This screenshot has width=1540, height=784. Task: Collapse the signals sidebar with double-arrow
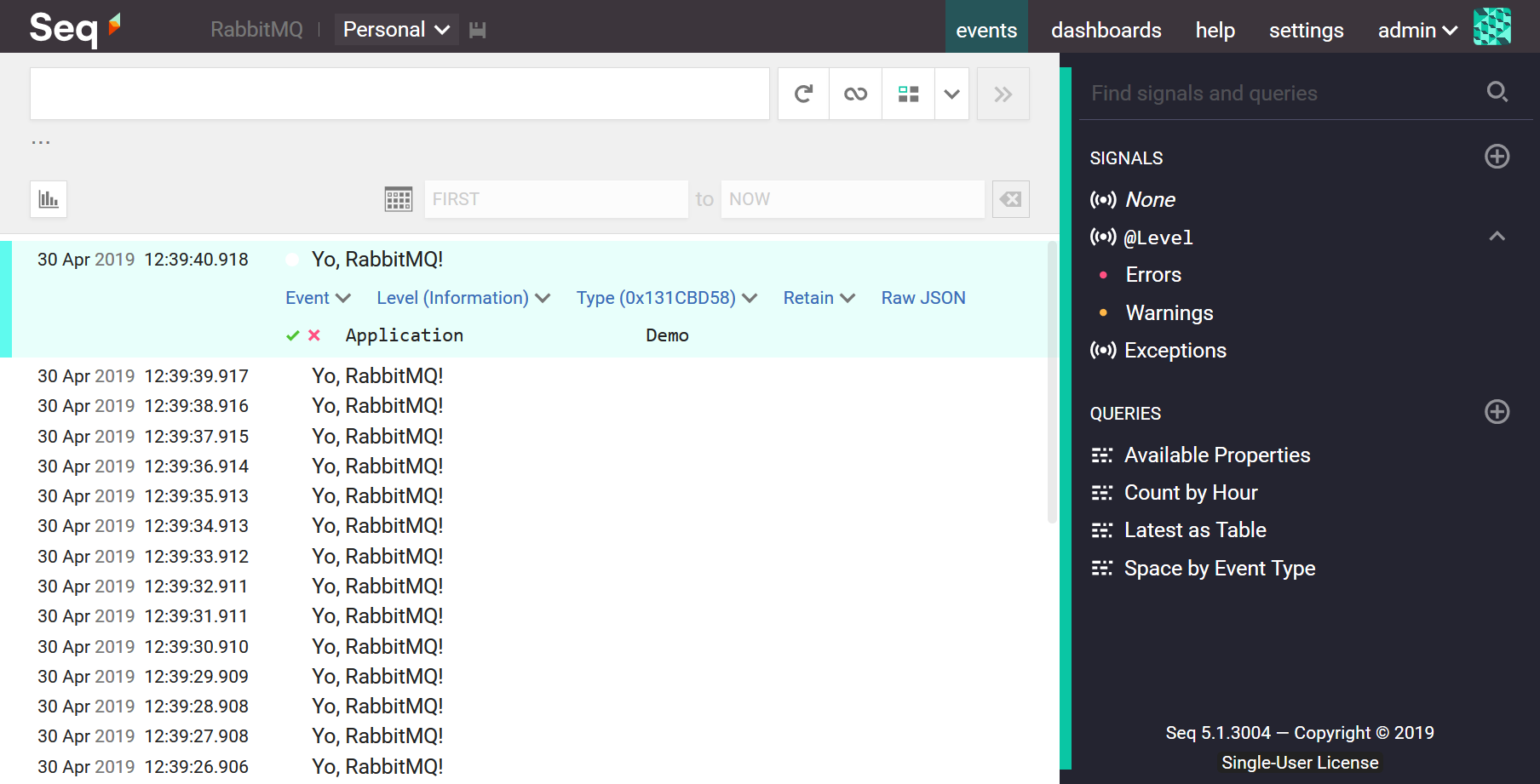1003,94
